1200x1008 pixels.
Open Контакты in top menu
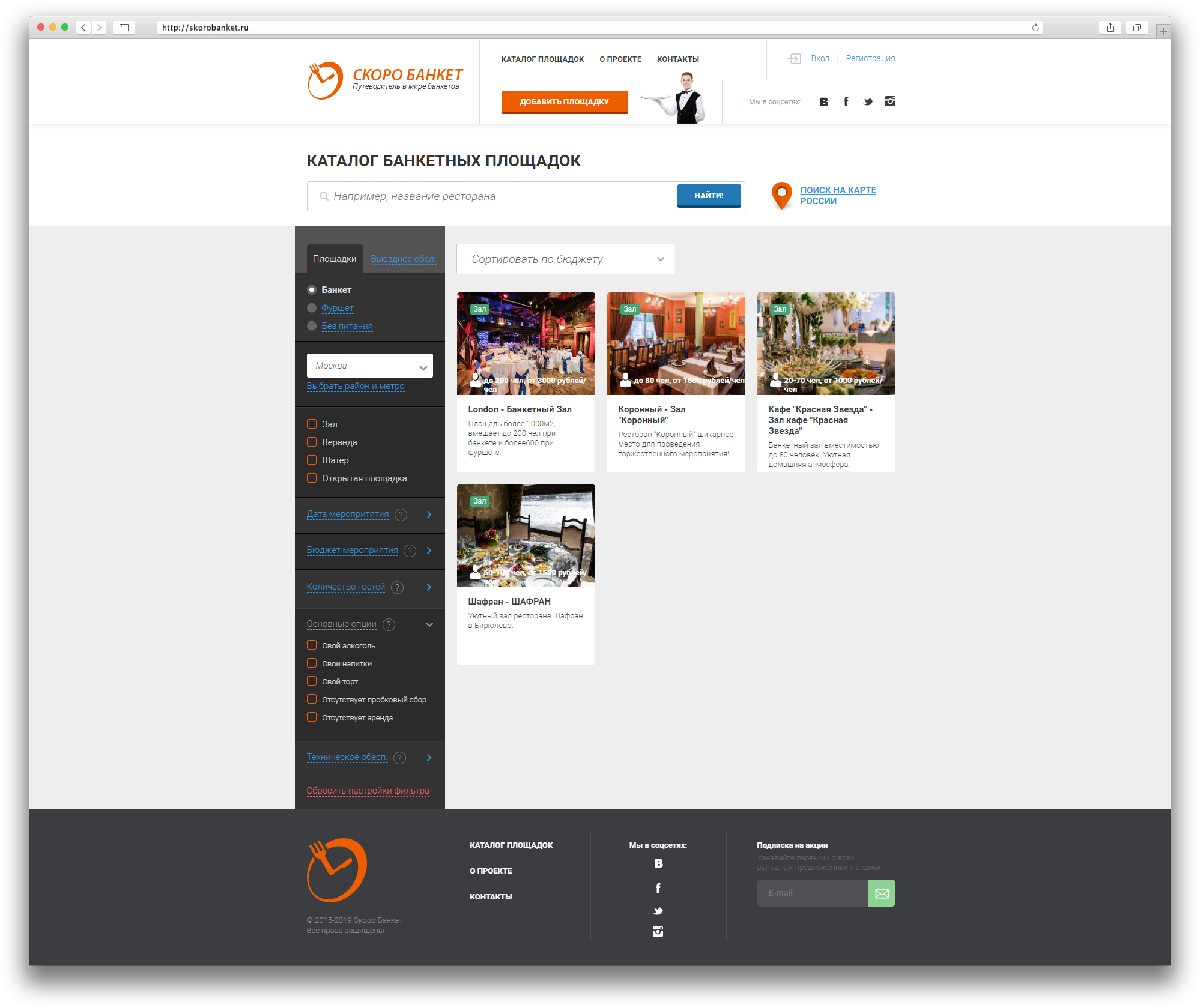point(678,59)
